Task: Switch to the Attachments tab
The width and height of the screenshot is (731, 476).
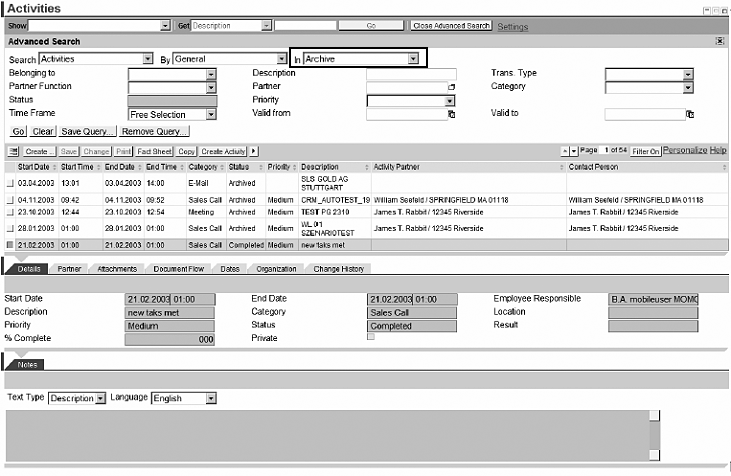Action: [116, 268]
